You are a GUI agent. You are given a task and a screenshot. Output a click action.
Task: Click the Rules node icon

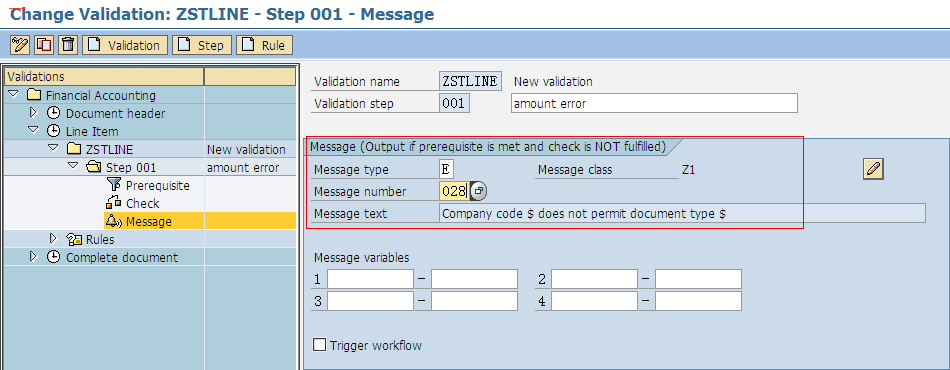coord(75,239)
